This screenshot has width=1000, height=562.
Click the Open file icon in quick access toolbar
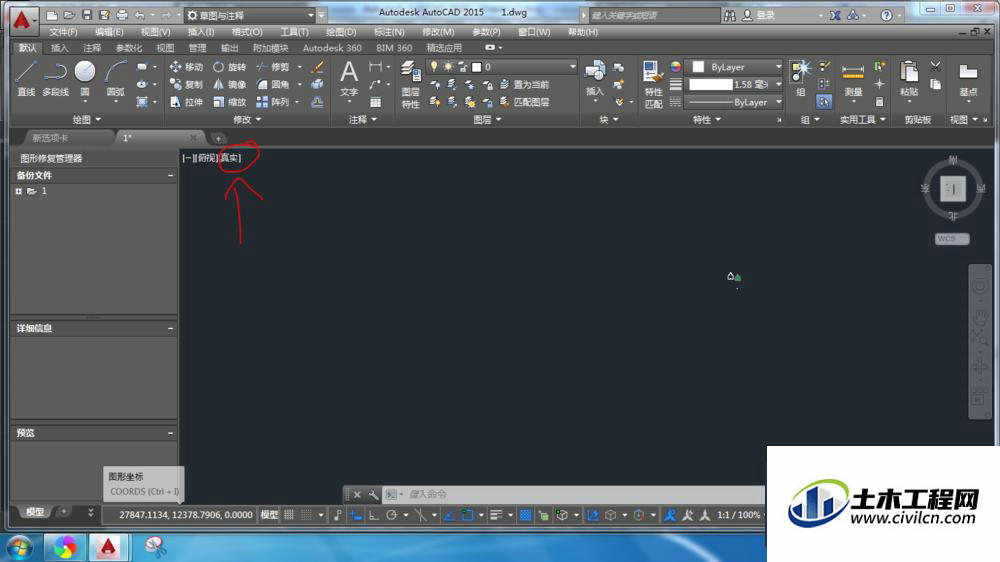click(69, 15)
